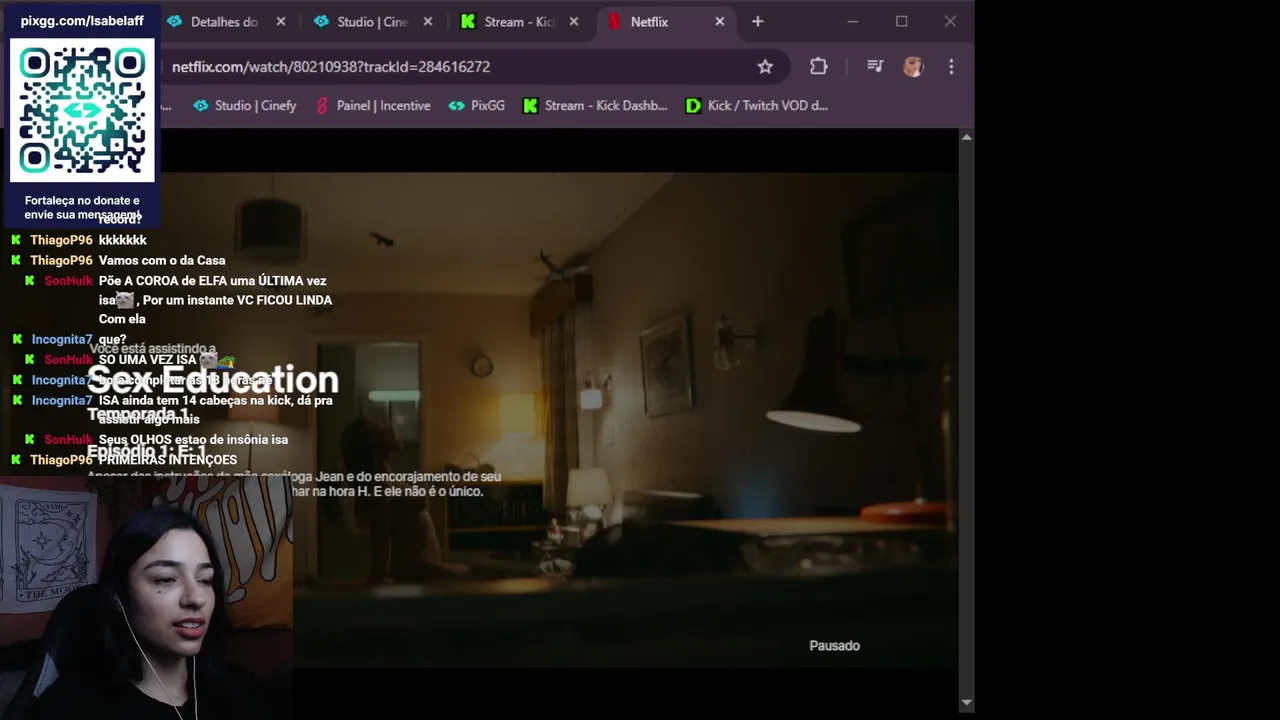Click the Sex Education title text
The height and width of the screenshot is (720, 1280).
click(x=213, y=380)
